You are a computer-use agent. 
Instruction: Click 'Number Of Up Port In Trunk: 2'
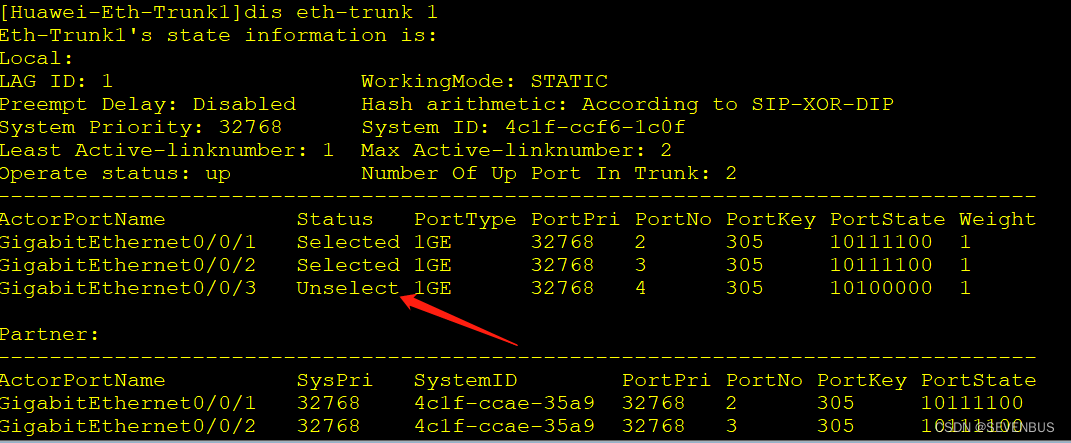[549, 173]
